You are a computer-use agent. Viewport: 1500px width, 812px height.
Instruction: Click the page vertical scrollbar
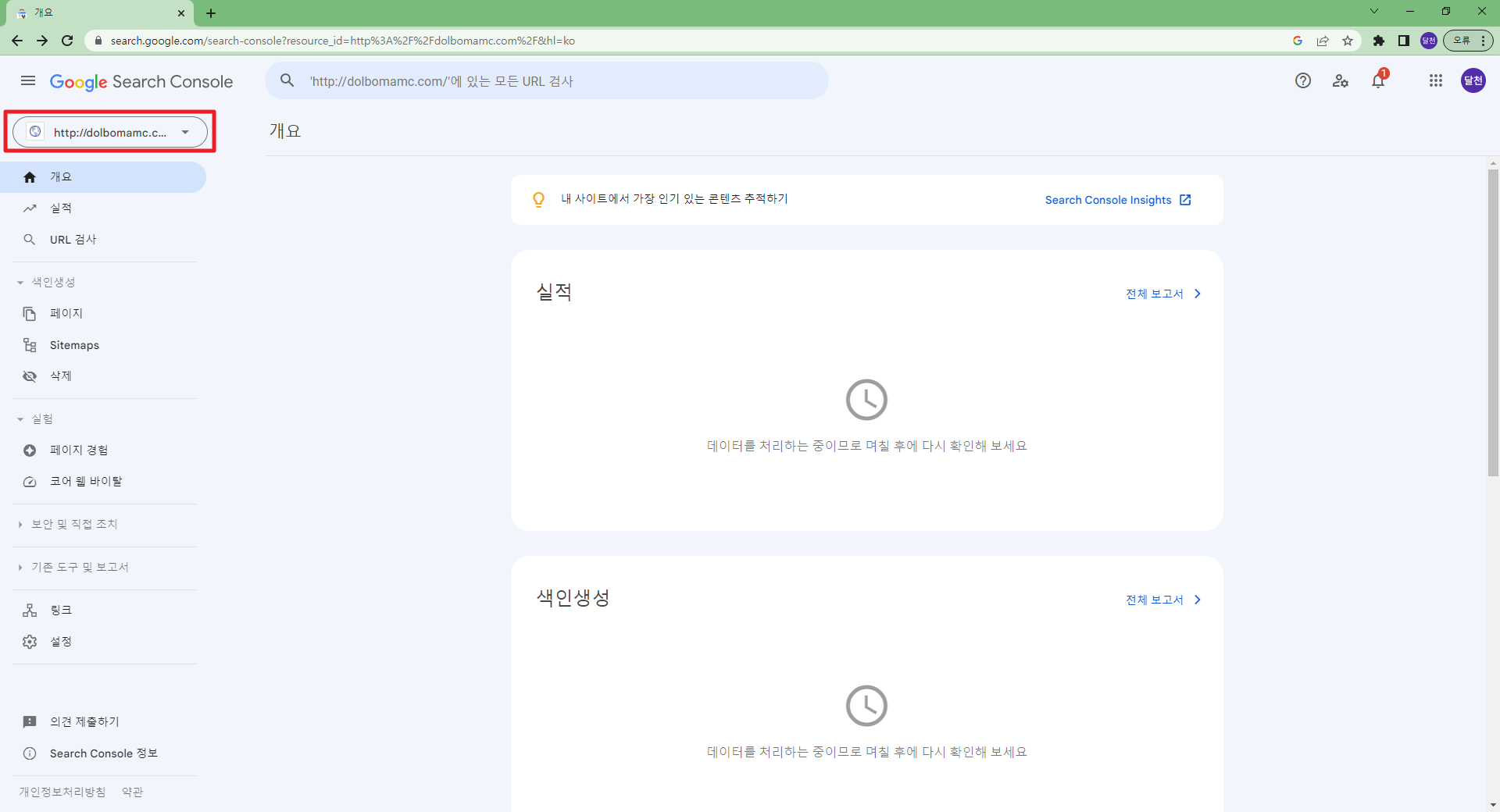[x=1493, y=320]
